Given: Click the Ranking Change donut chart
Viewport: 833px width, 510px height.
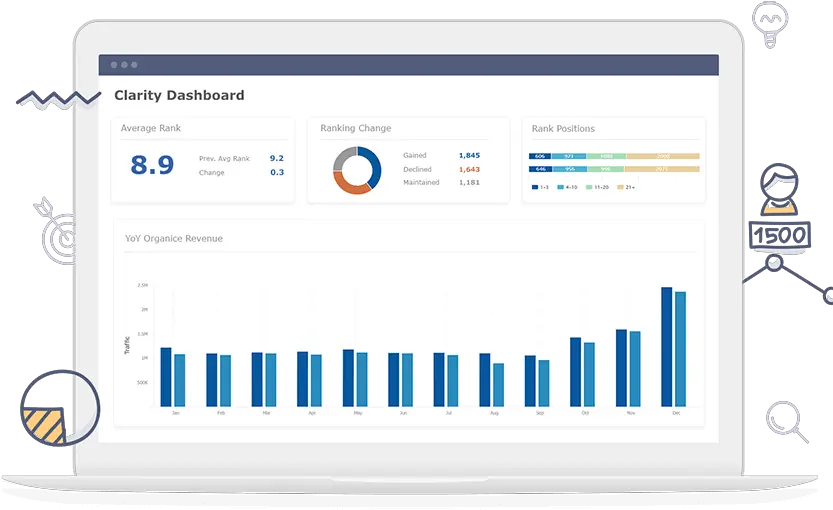Looking at the screenshot, I should 357,170.
